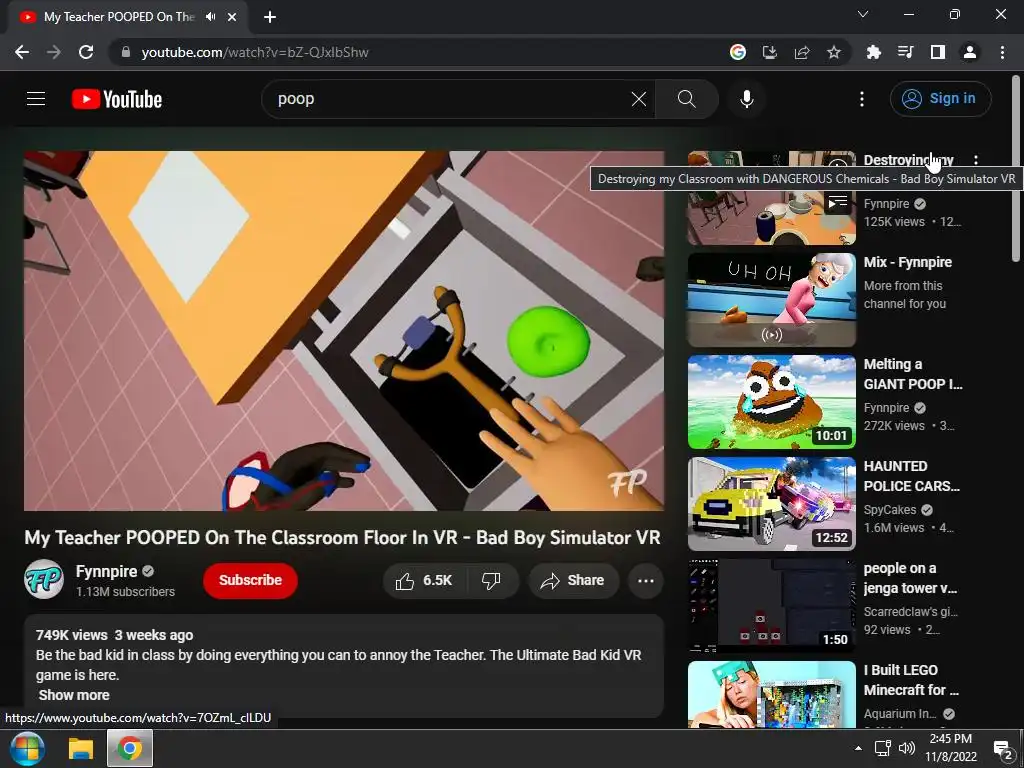
Task: Subscribe to Fynnpire channel
Action: (250, 581)
